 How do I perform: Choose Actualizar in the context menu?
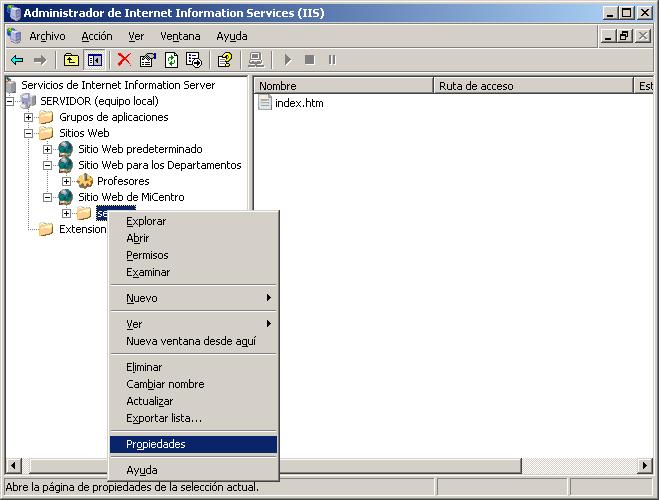(x=193, y=401)
